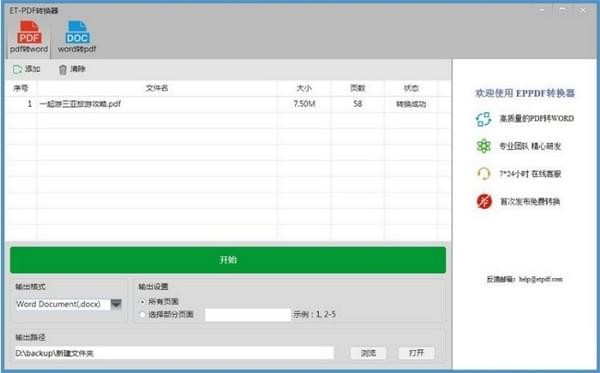
Task: Click the 状态 column header
Action: 411,88
